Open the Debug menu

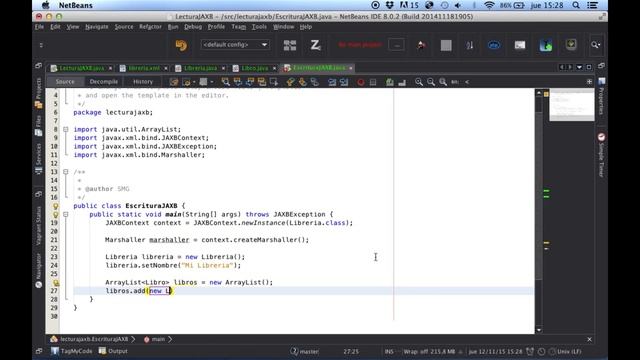193,27
